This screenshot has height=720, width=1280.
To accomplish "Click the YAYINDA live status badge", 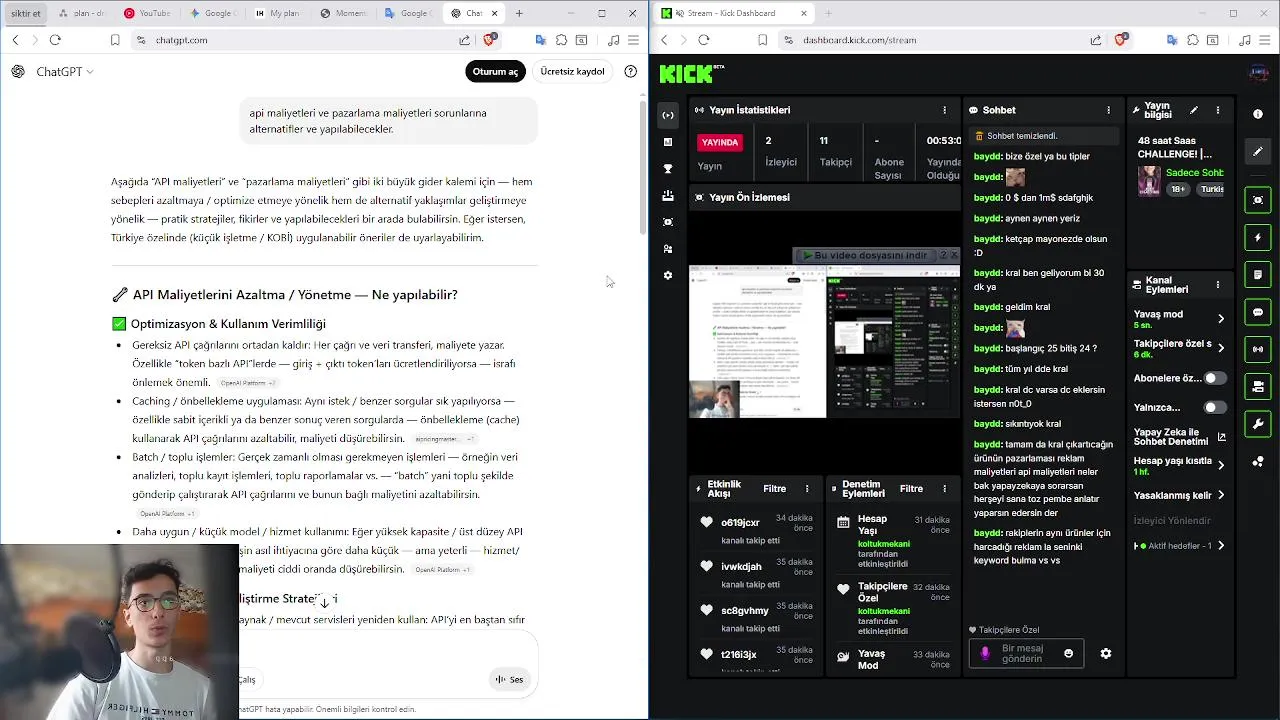I will click(x=720, y=143).
